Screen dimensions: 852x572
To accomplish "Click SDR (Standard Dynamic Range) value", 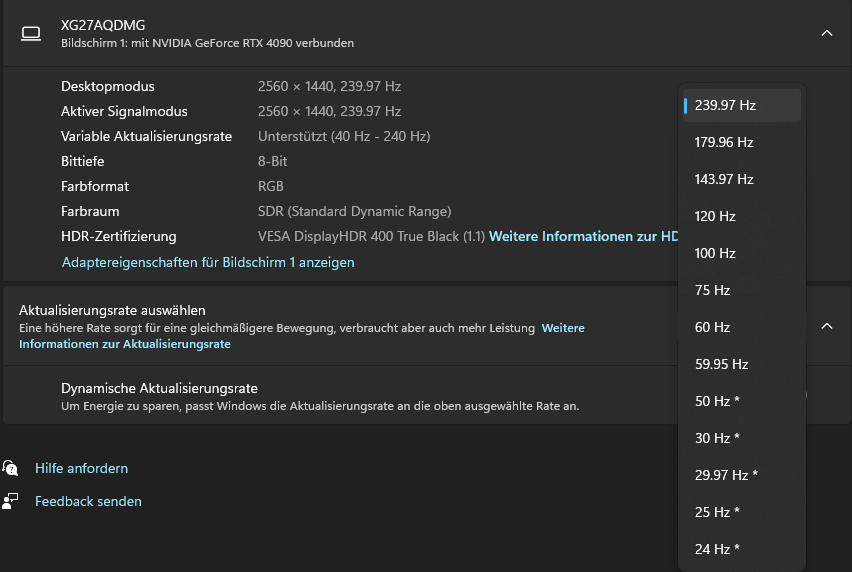I will tap(354, 211).
